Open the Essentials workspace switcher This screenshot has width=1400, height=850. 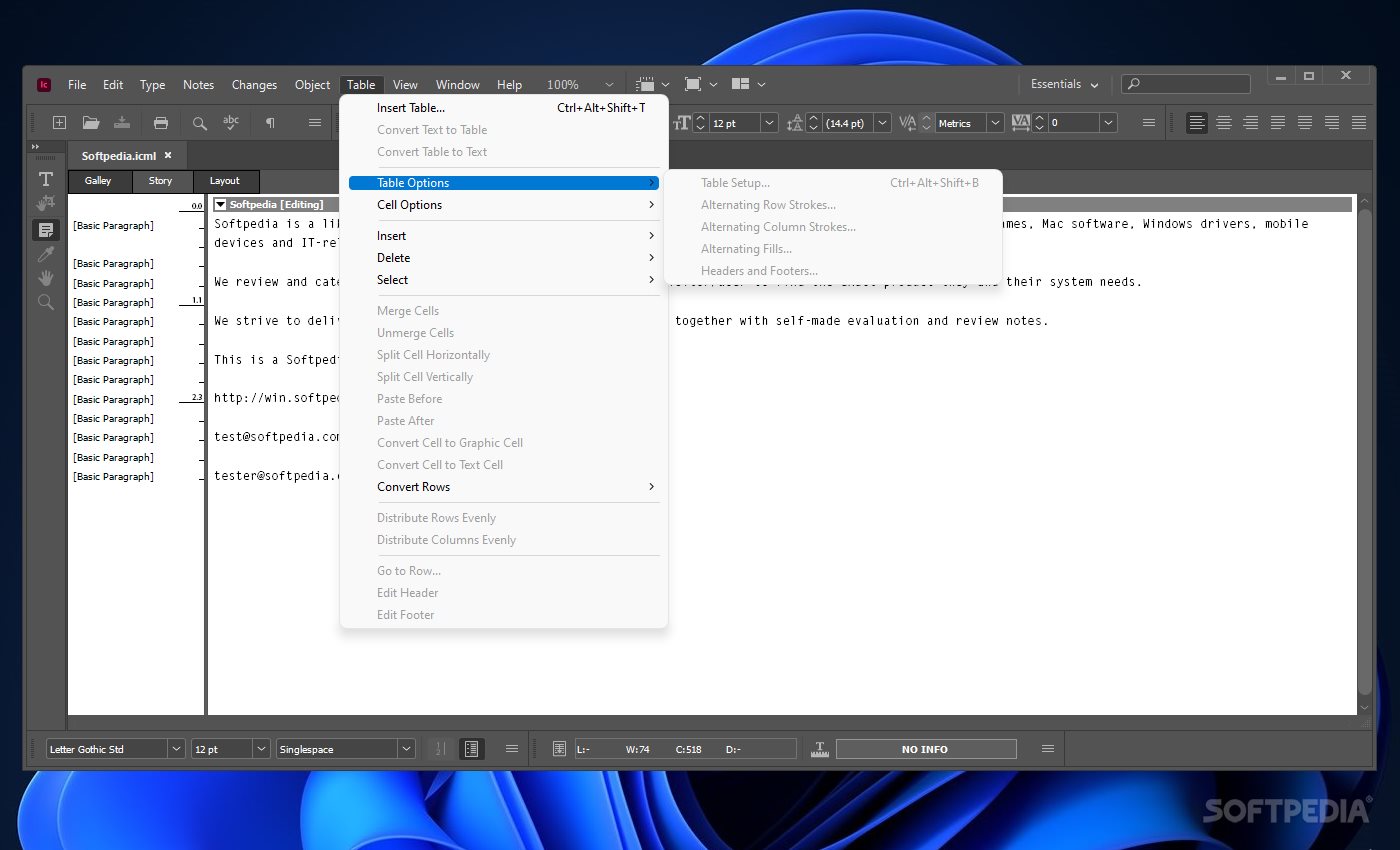pyautogui.click(x=1065, y=85)
